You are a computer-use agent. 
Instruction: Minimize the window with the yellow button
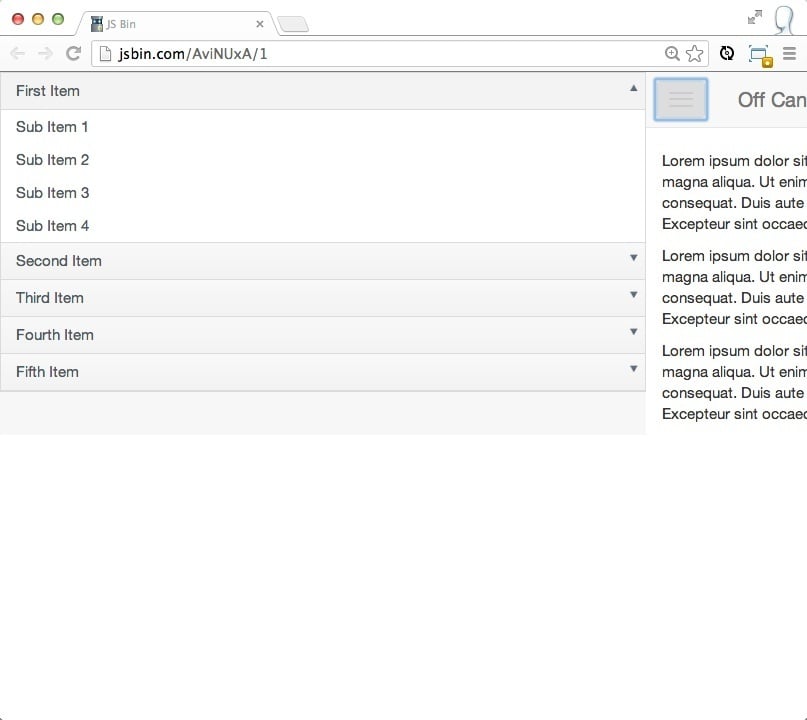(38, 20)
